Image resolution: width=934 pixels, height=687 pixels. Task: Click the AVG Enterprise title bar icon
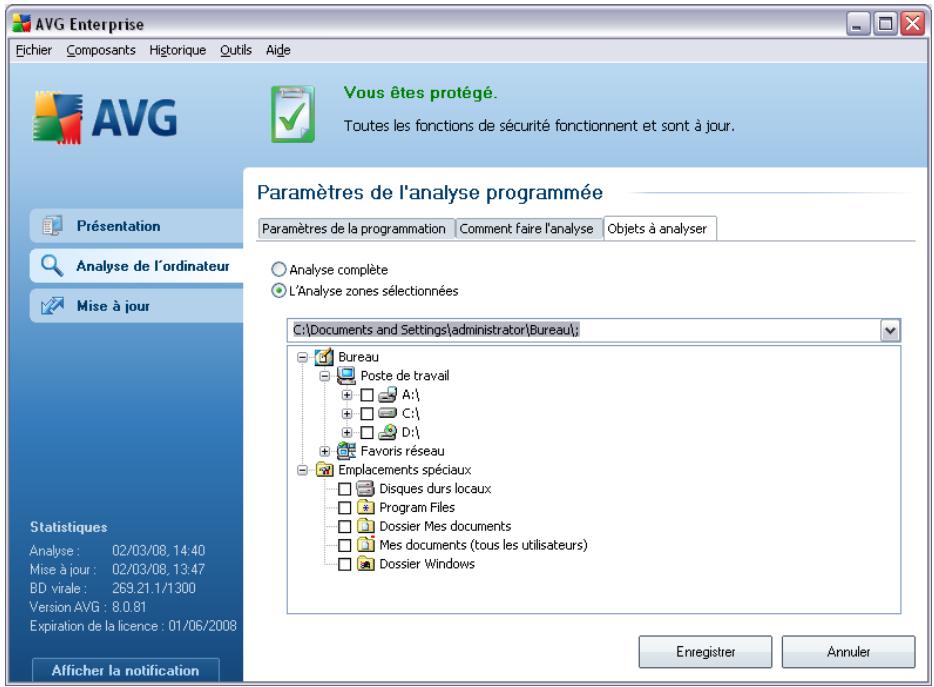pos(21,24)
